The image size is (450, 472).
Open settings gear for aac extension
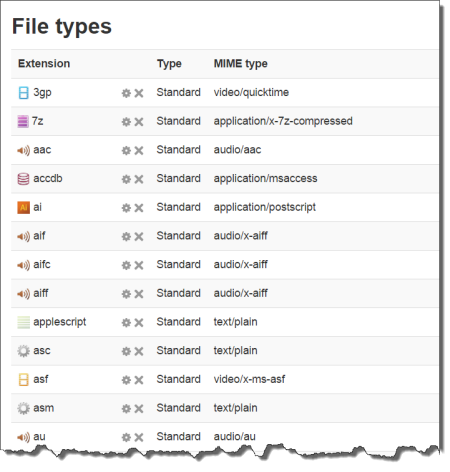coord(126,150)
